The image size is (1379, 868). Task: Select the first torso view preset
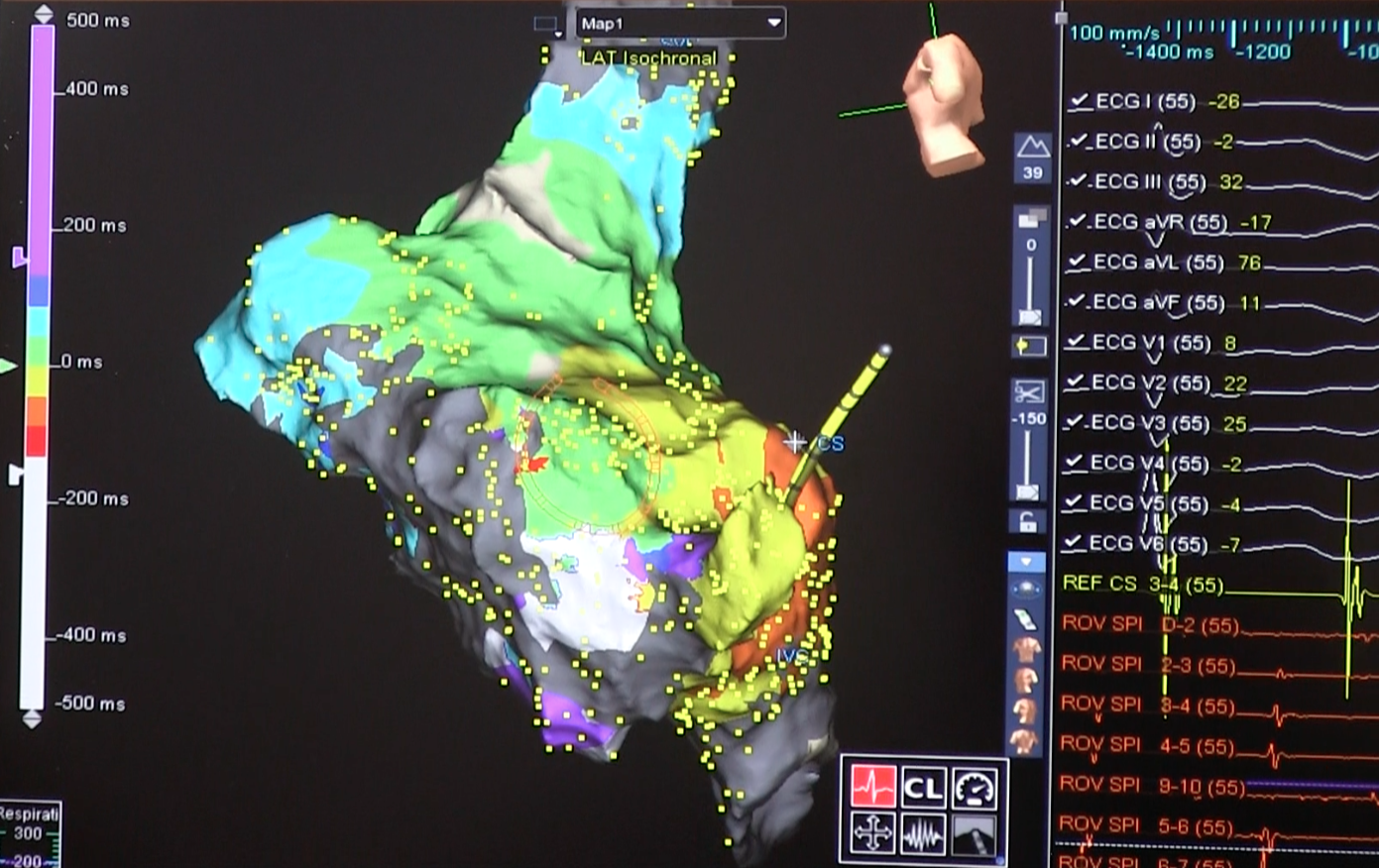click(1026, 650)
